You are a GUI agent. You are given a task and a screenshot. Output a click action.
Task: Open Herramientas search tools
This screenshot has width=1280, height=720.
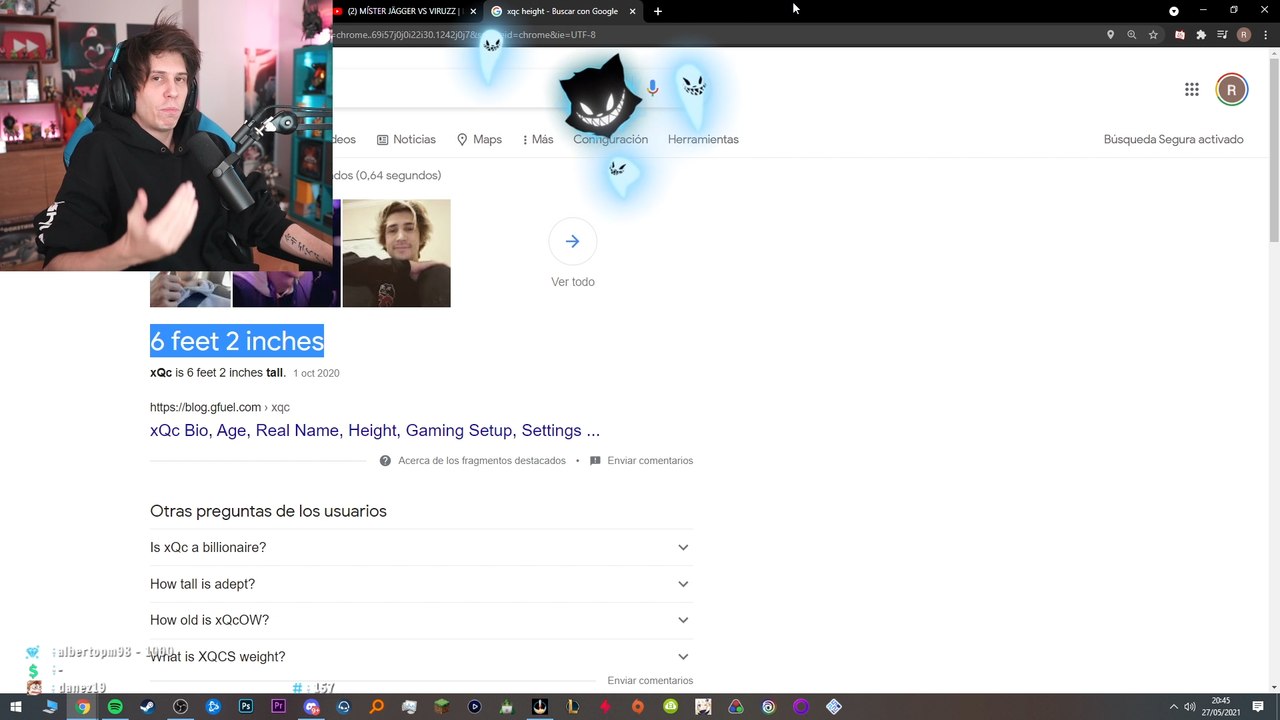[x=703, y=140]
